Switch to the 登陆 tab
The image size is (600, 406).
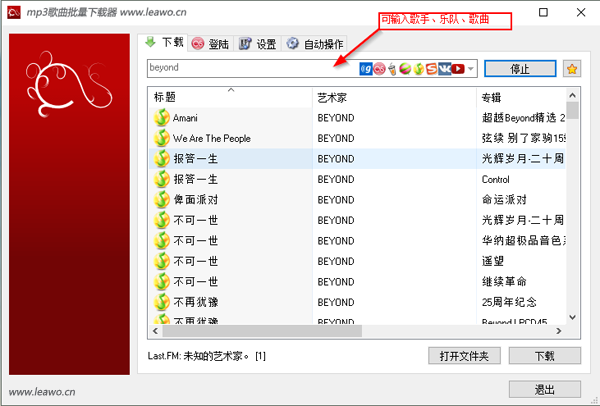211,44
